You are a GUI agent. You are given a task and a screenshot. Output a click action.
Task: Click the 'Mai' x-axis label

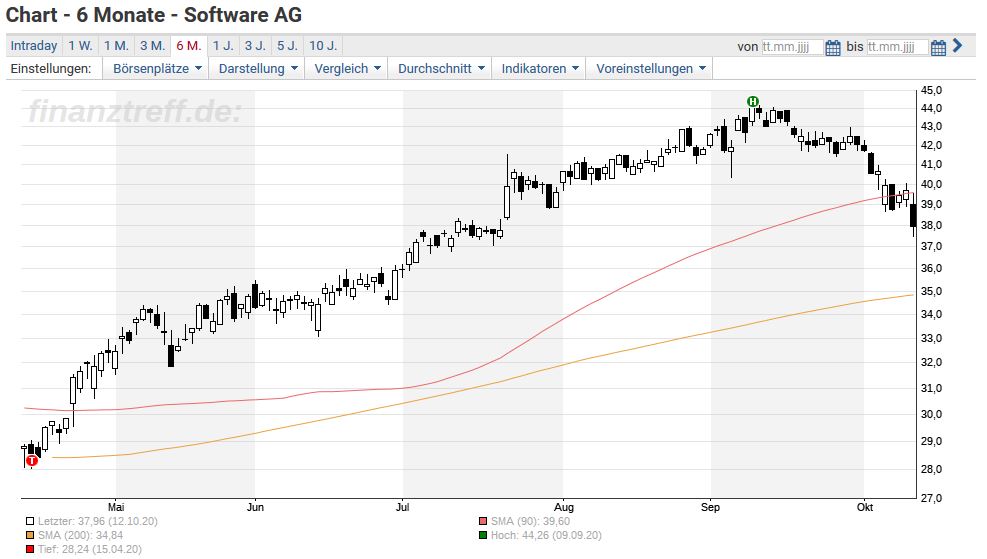coord(116,507)
